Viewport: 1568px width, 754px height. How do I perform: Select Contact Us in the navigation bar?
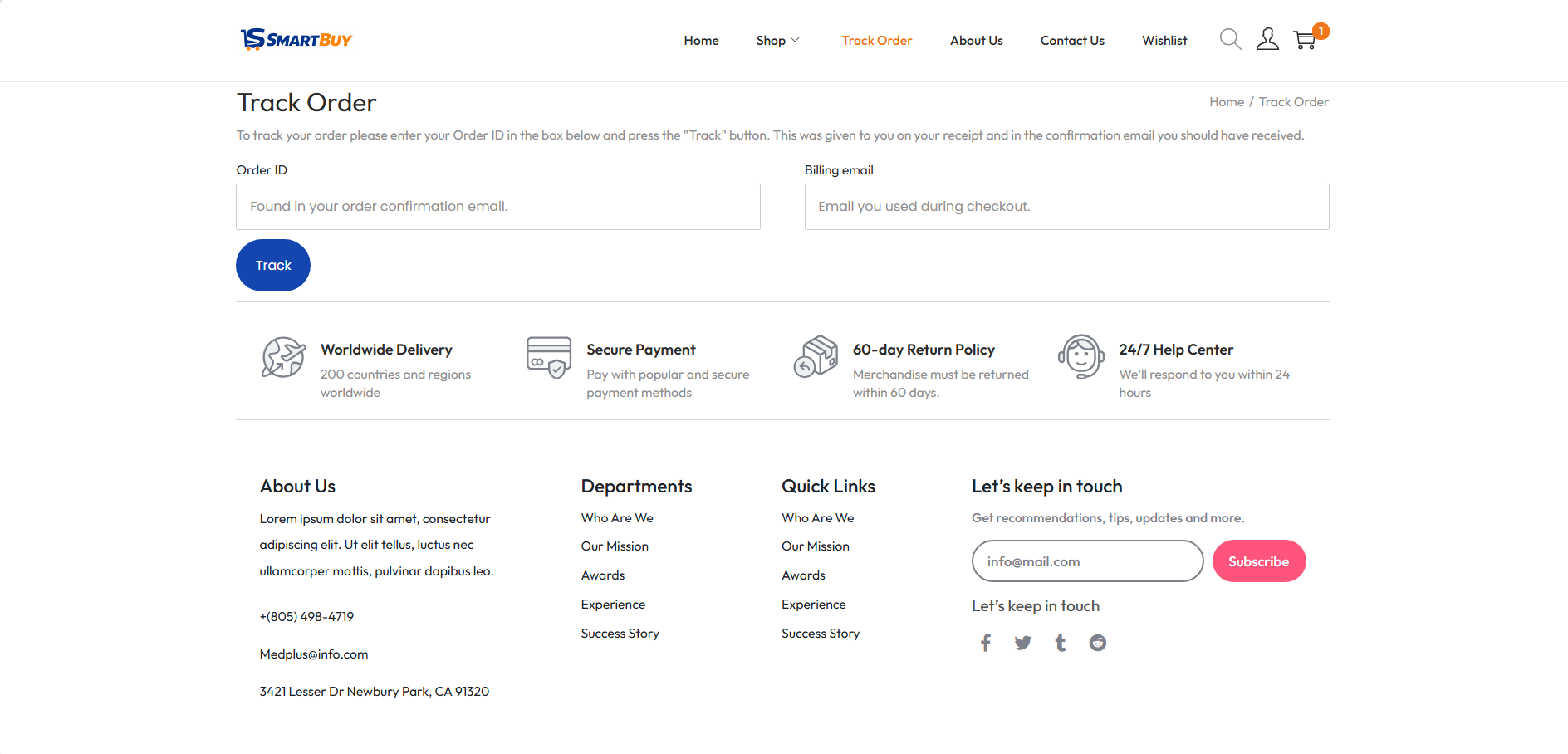(1072, 41)
